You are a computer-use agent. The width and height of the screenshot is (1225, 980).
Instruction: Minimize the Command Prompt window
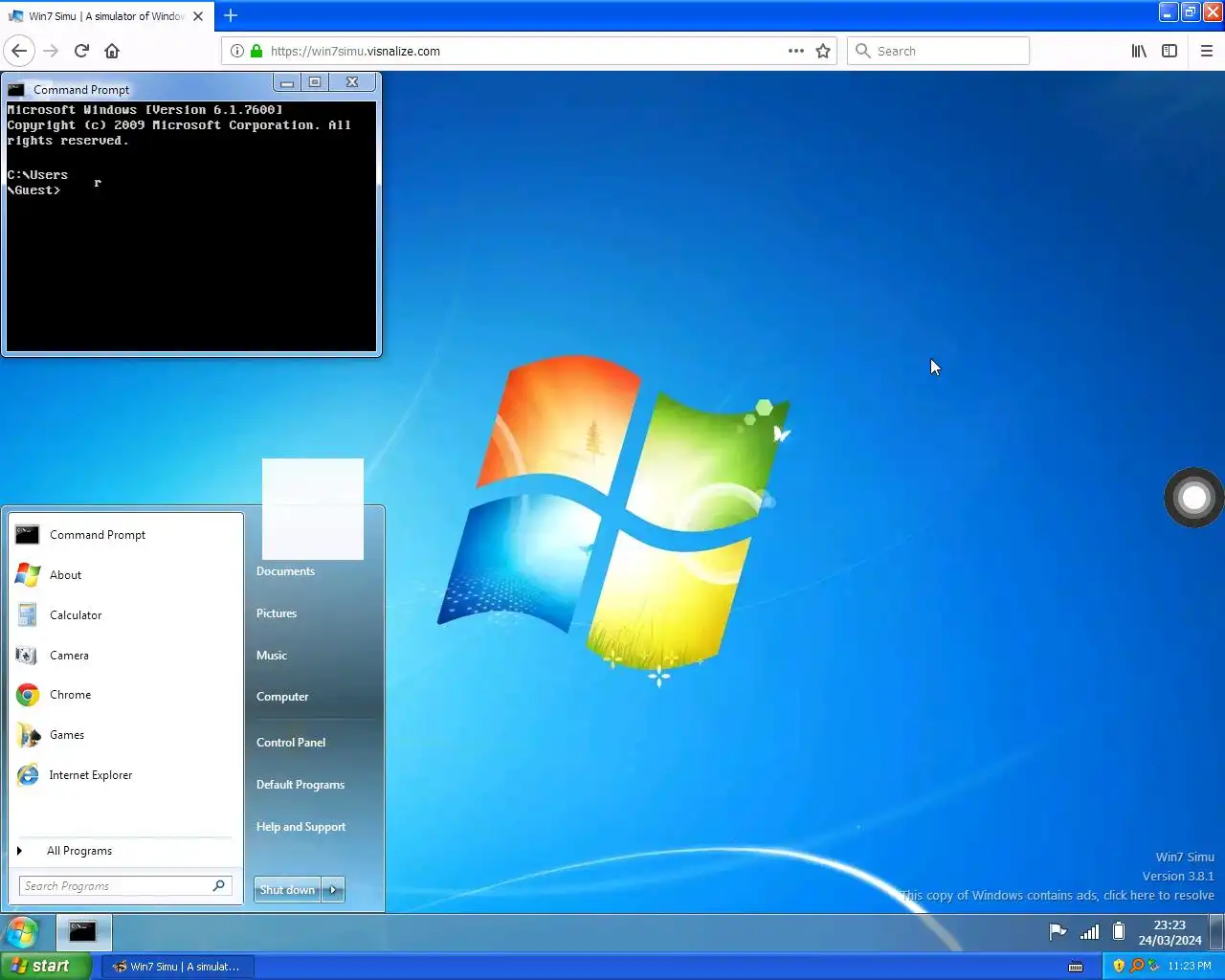286,83
